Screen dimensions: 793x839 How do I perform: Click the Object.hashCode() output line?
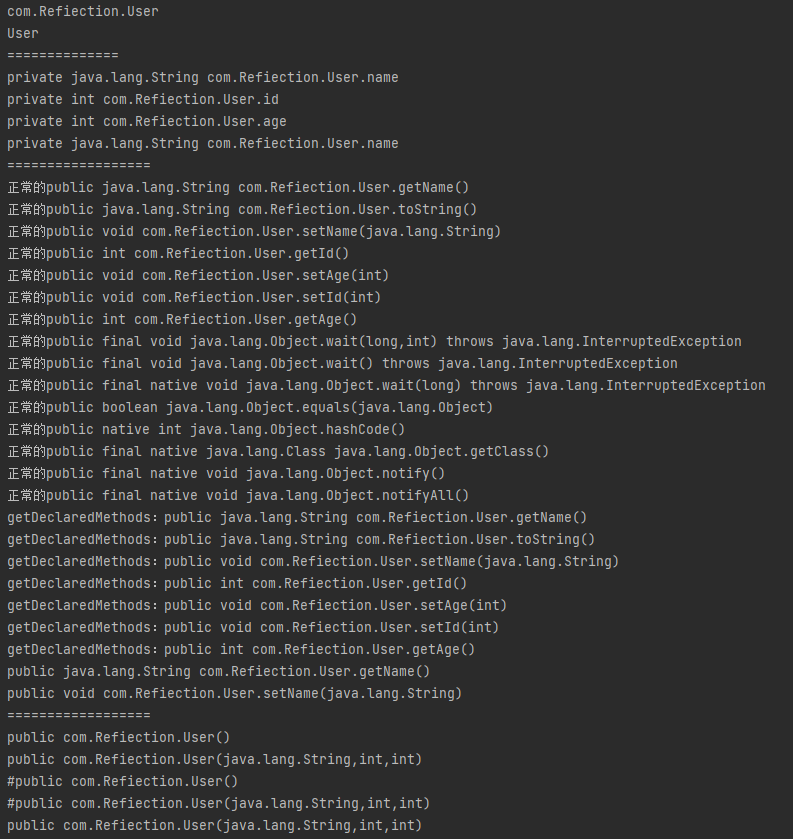coord(206,429)
